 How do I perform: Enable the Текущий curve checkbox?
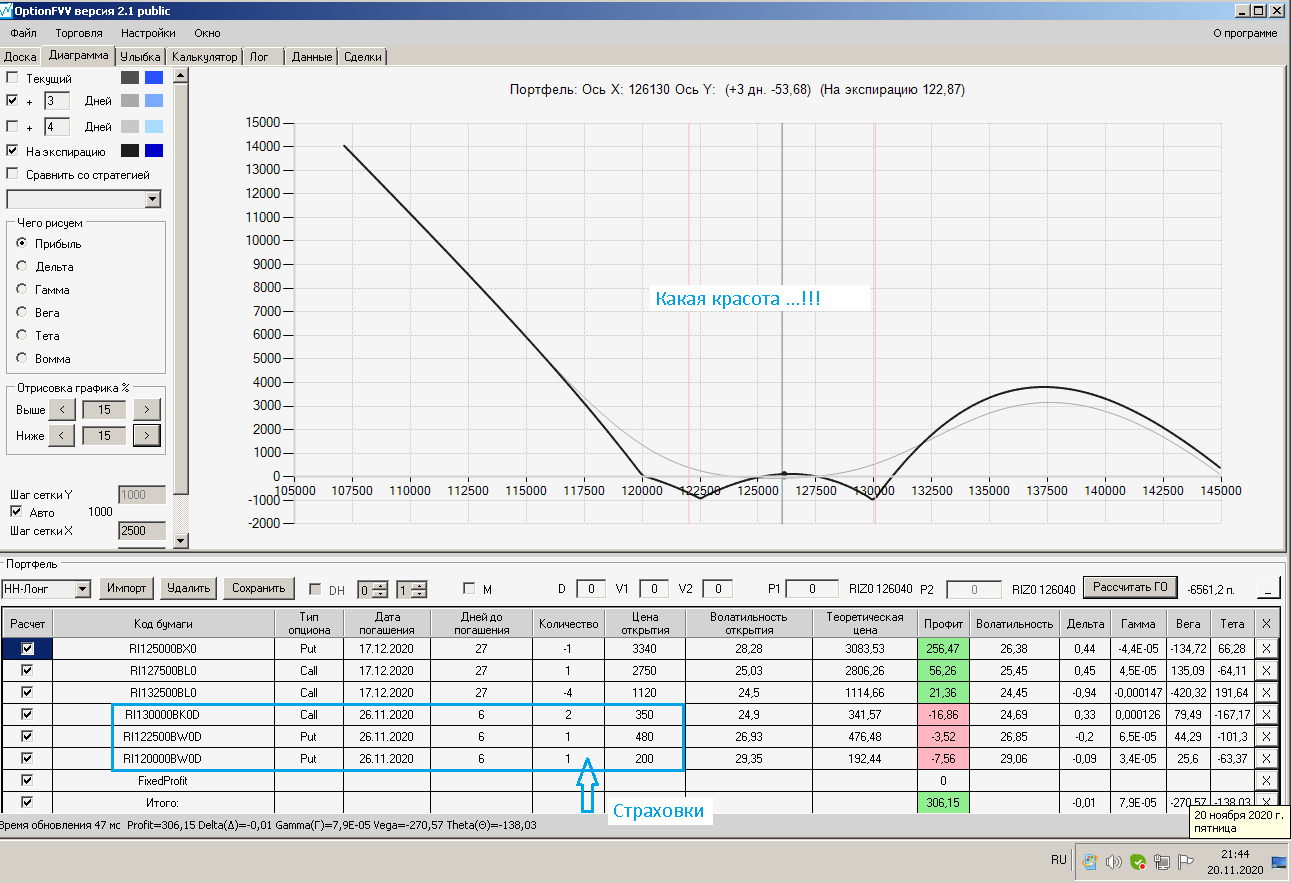coord(12,77)
